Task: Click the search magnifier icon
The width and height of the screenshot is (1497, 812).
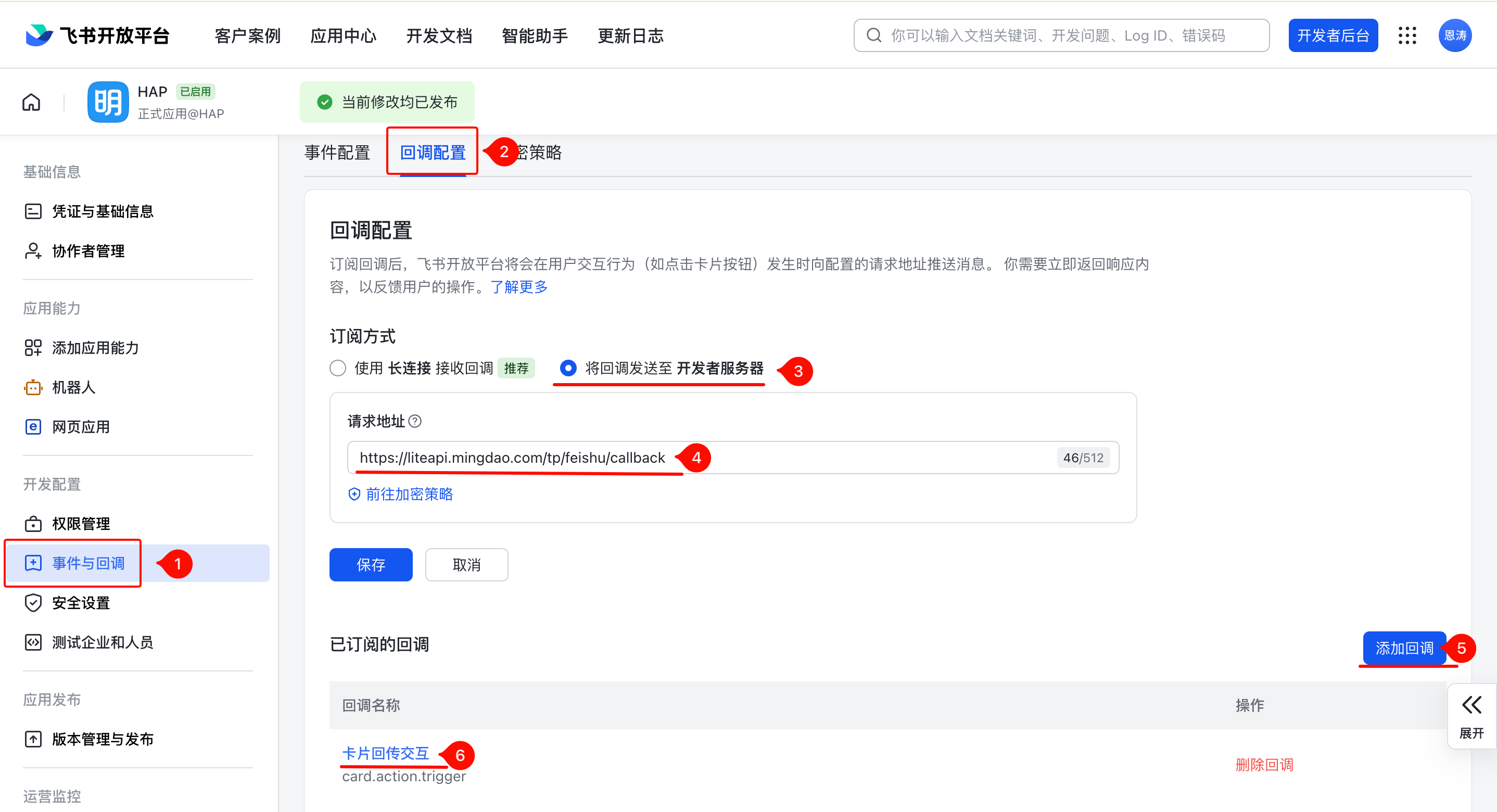Action: tap(873, 35)
